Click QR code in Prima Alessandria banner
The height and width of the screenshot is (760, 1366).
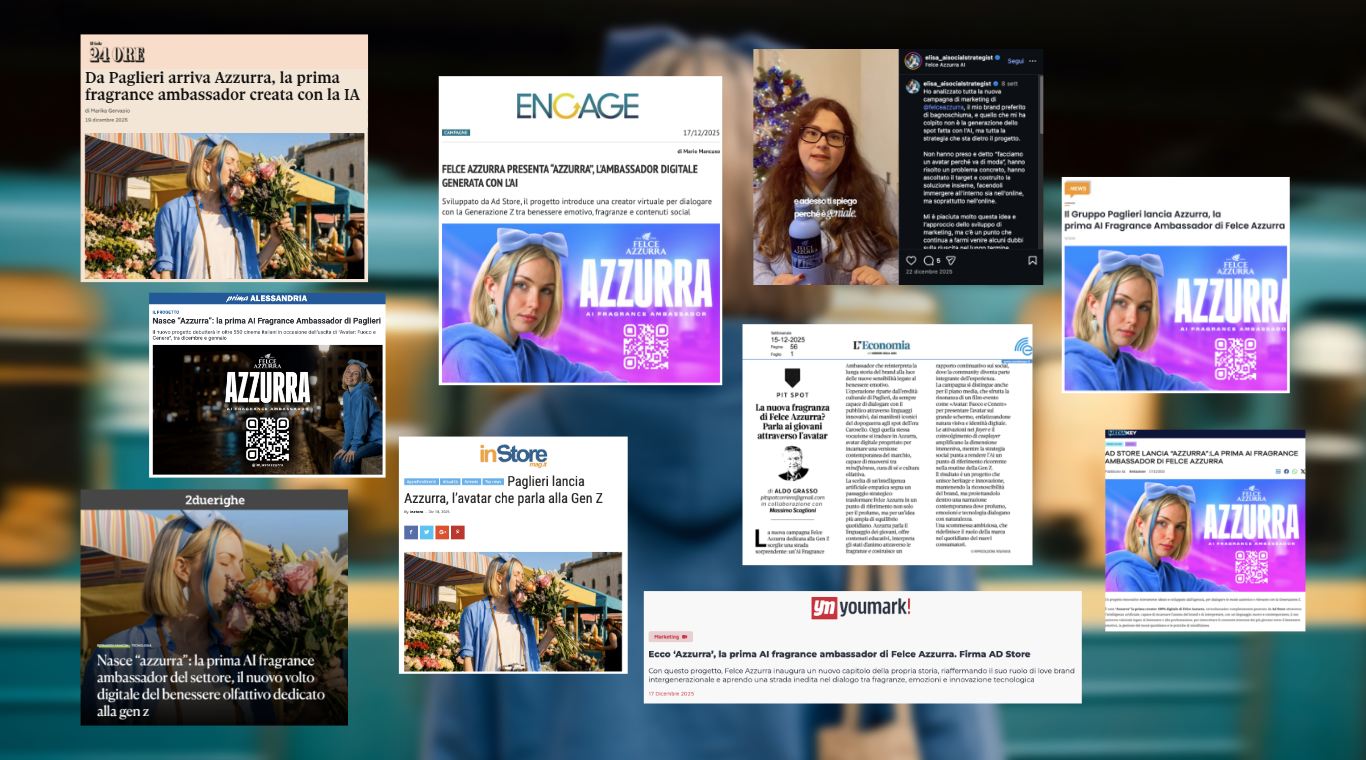[x=267, y=440]
